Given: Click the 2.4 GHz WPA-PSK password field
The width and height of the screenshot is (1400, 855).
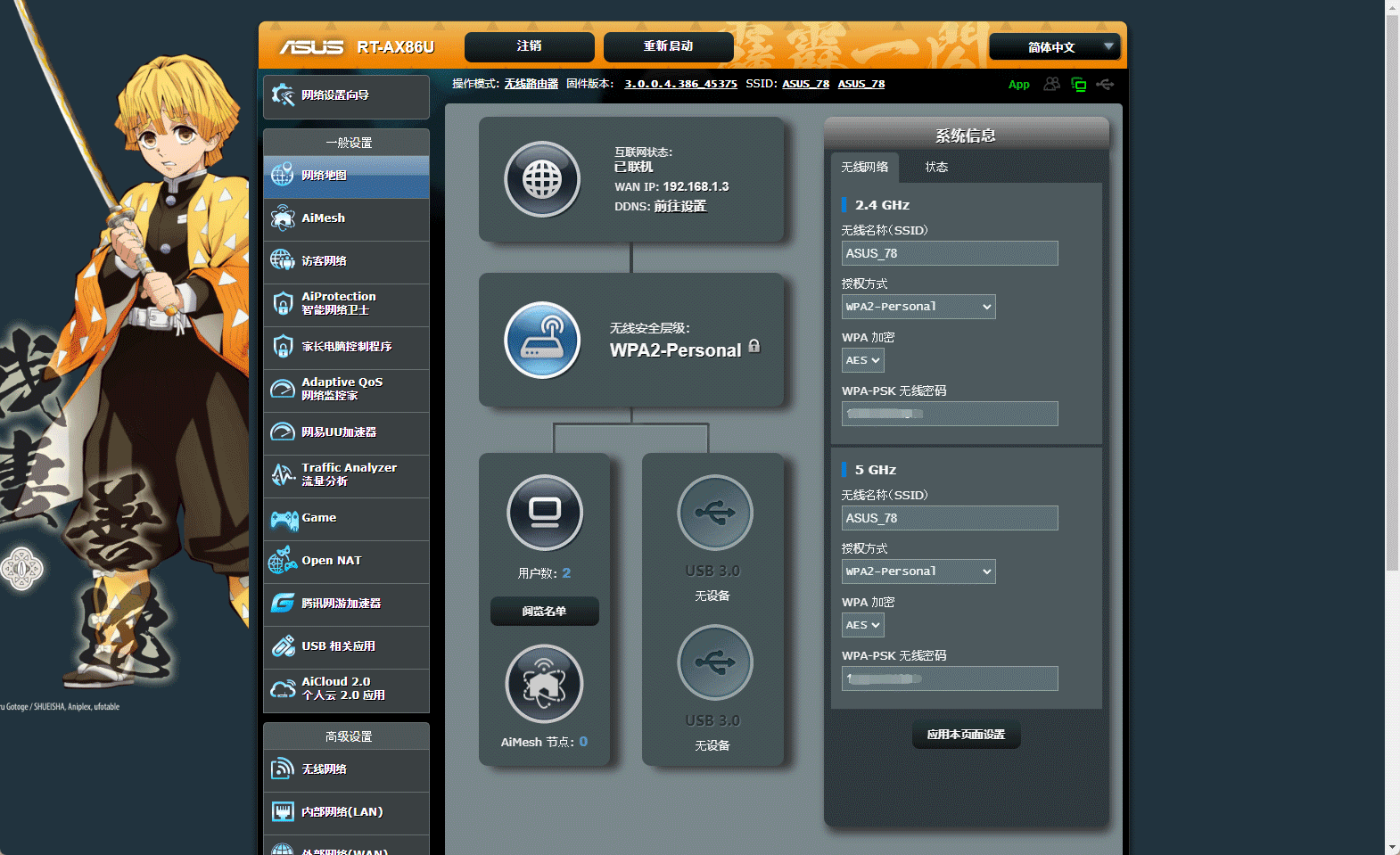Looking at the screenshot, I should coord(950,414).
